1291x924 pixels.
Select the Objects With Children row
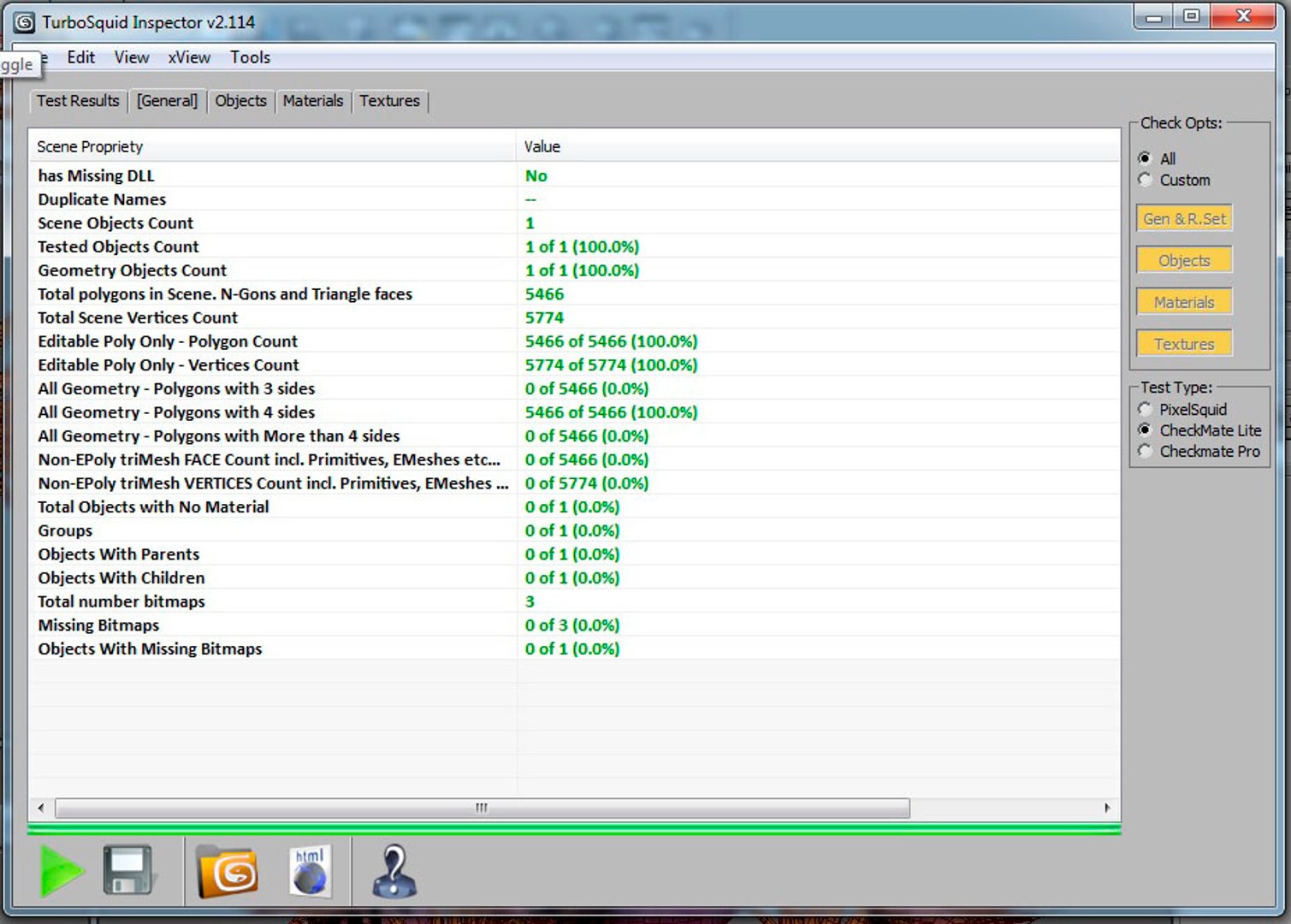point(574,577)
